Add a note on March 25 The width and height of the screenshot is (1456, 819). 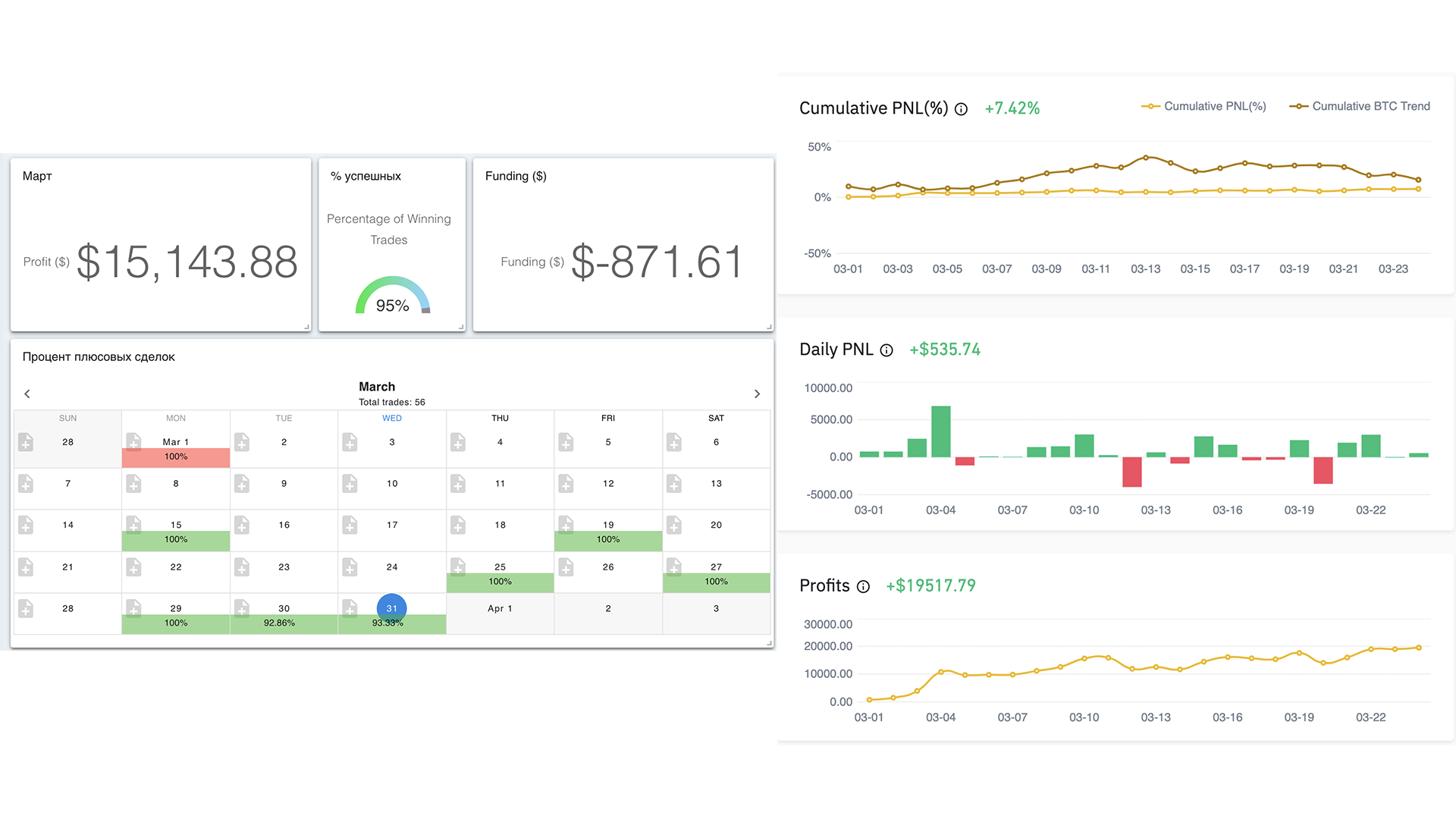458,566
